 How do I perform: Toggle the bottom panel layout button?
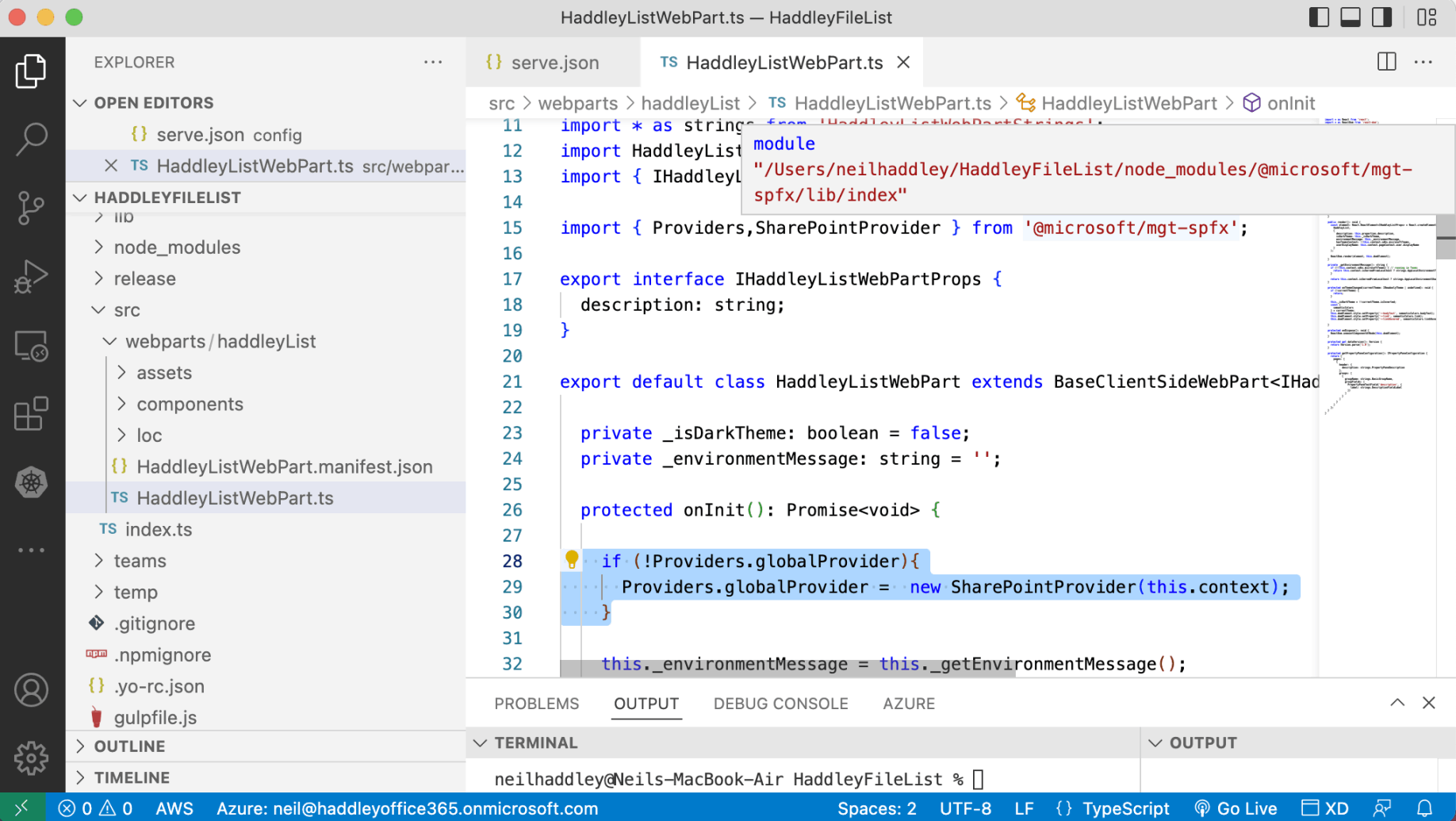point(1351,17)
